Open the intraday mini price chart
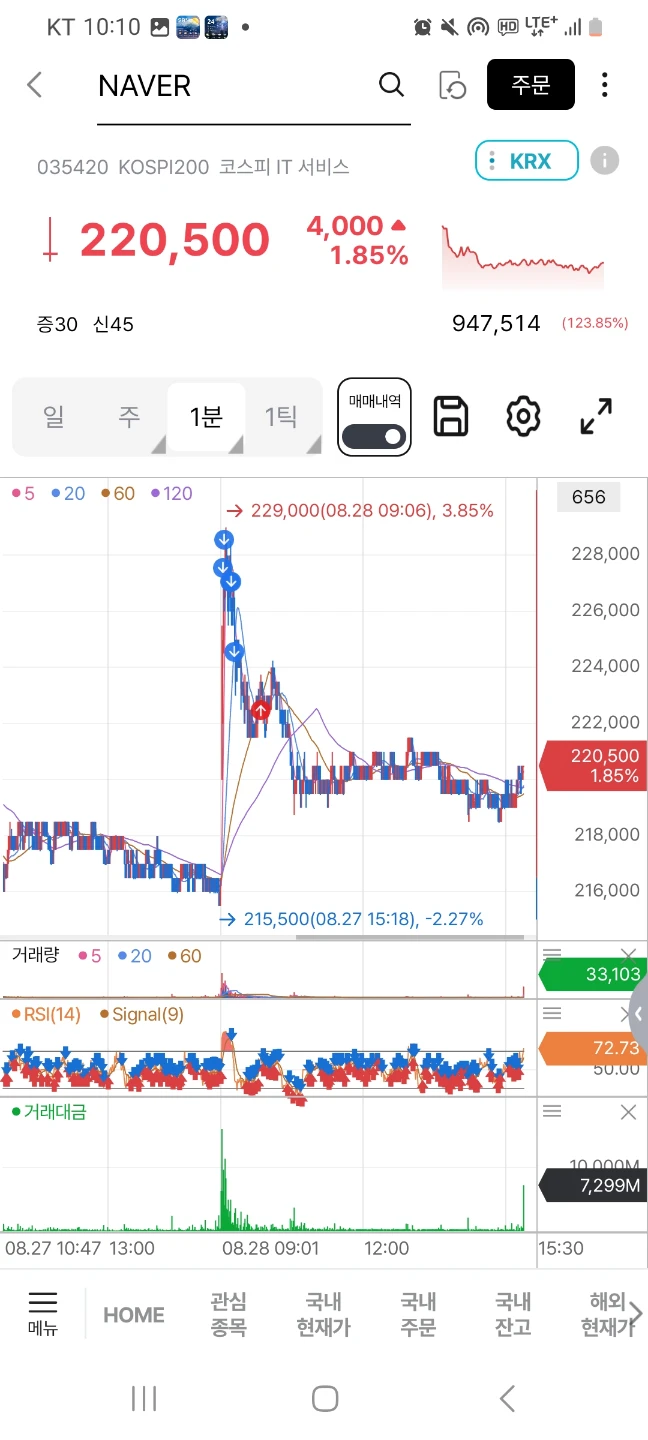Screen dimensions: 648x1440 523,257
